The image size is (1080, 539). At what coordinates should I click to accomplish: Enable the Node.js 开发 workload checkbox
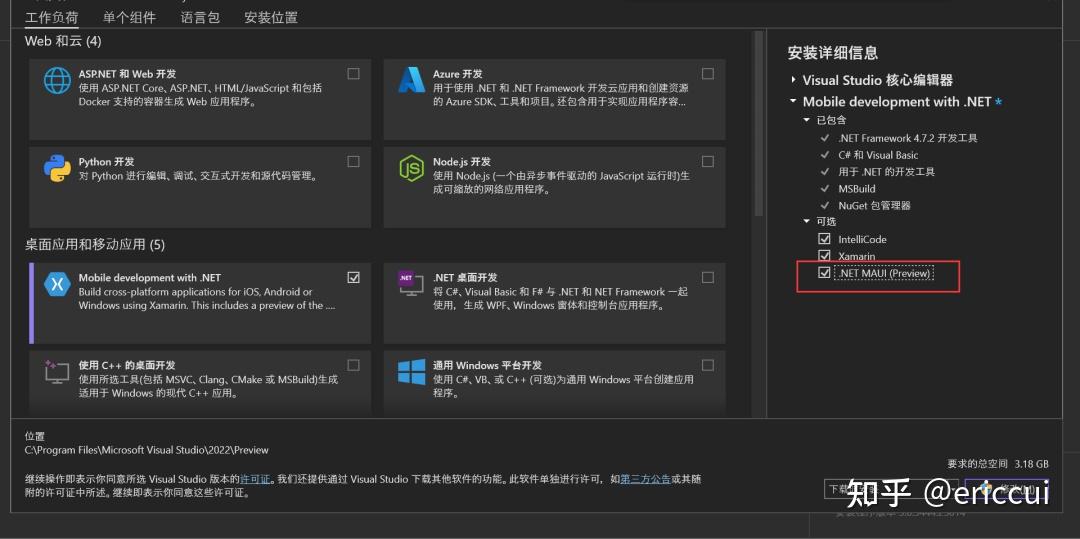(x=707, y=162)
